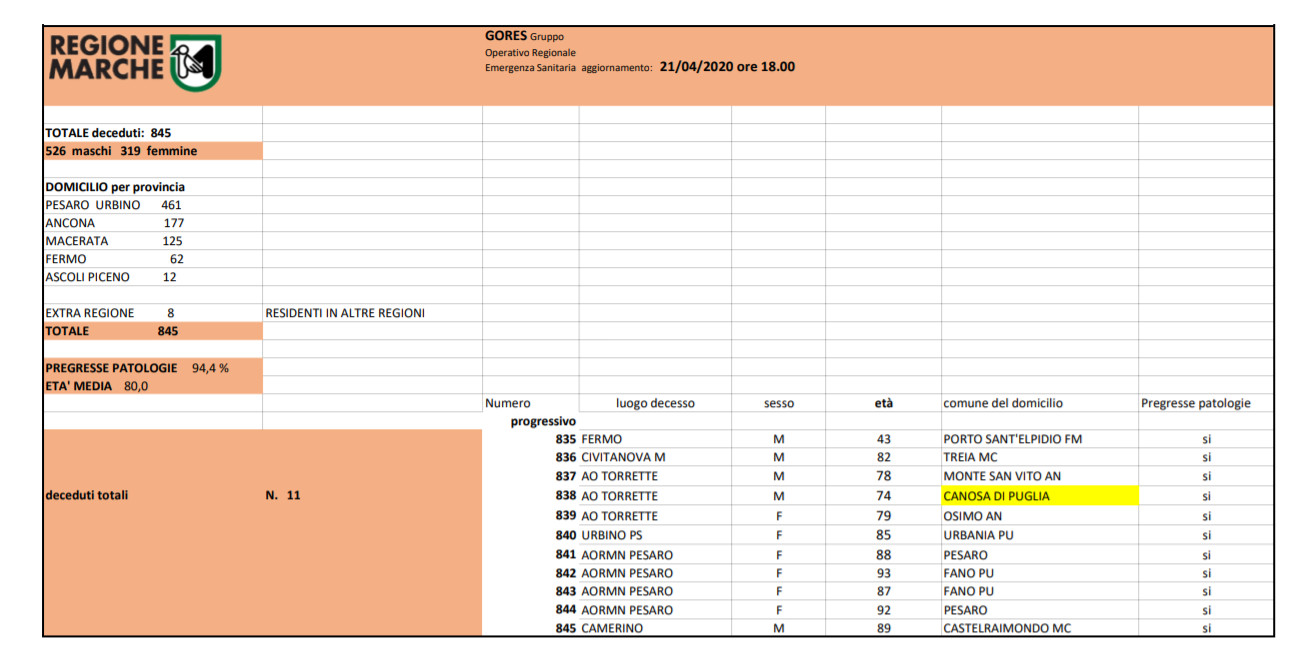
Task: Click the age value 43
Action: (883, 439)
